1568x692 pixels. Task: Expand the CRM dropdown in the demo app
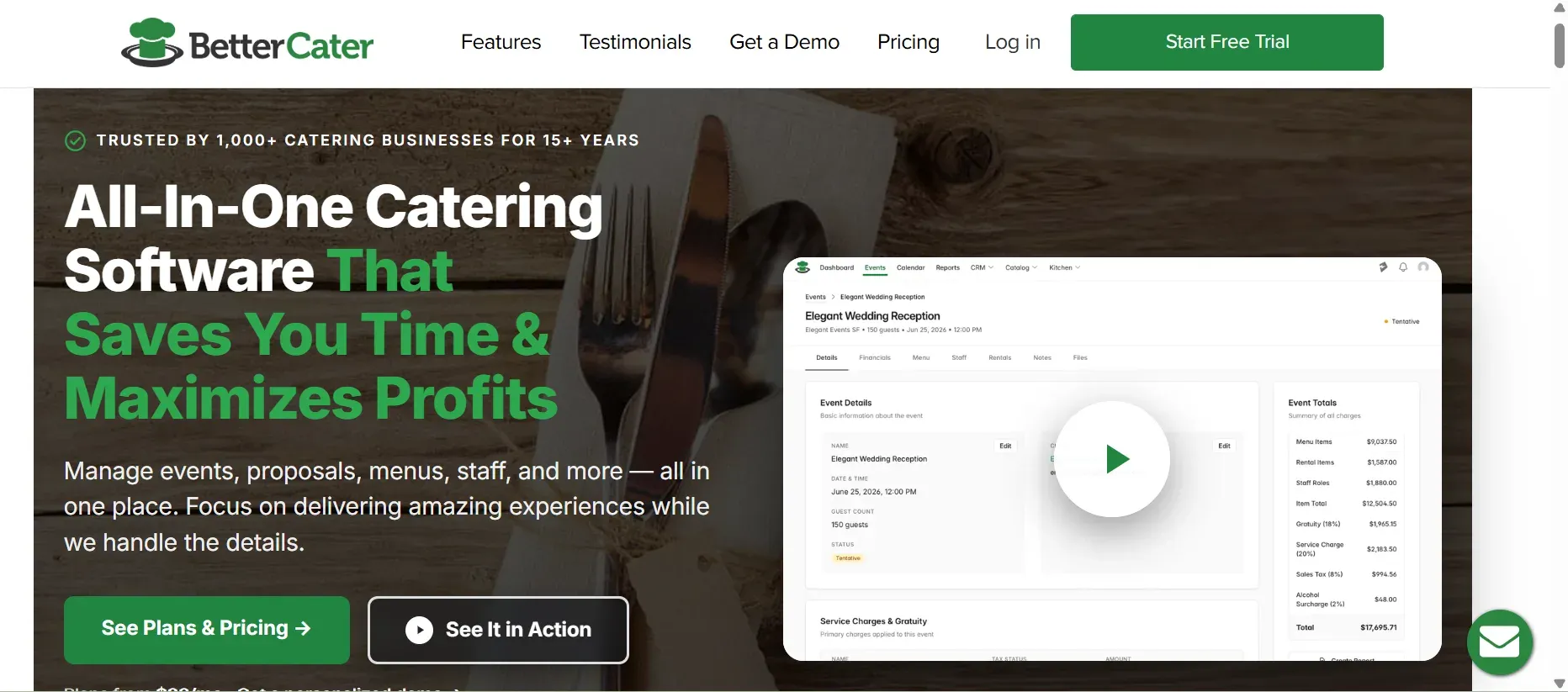[x=982, y=268]
